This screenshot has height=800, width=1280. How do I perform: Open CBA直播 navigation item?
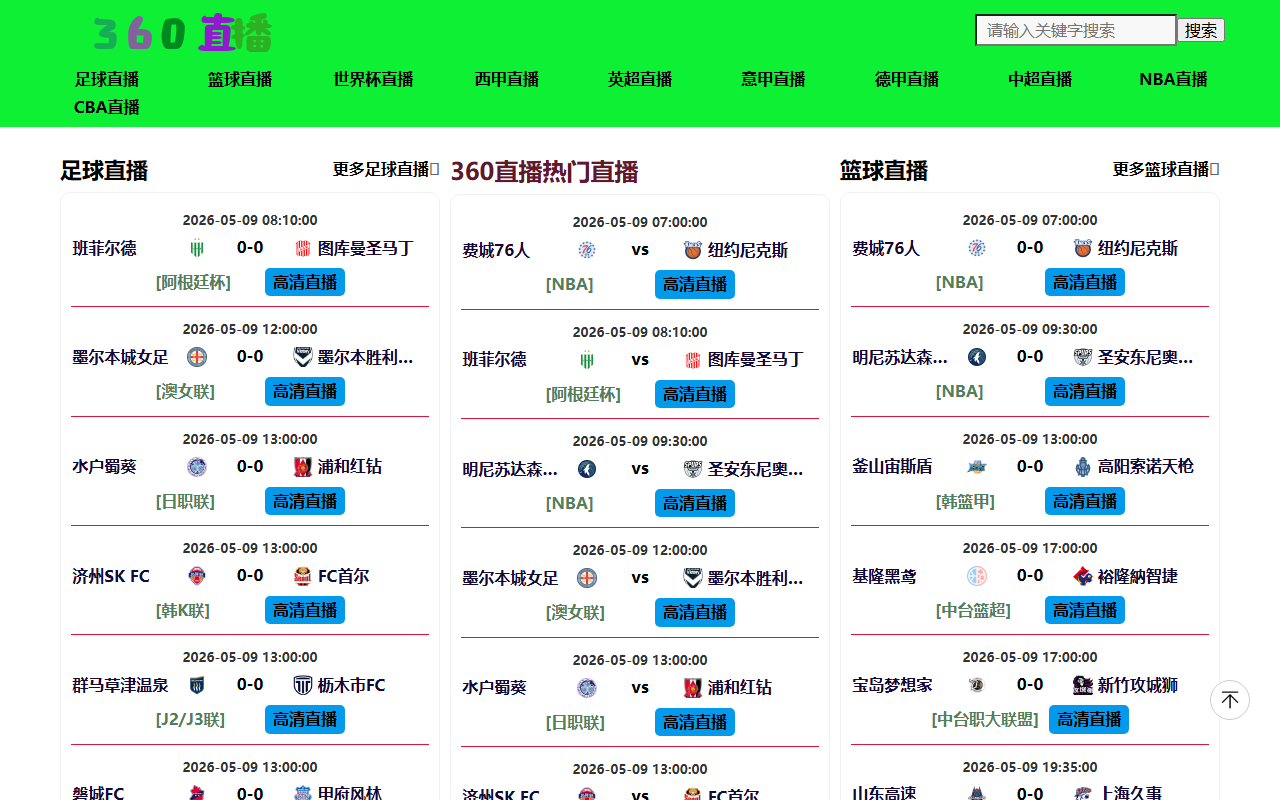point(107,107)
